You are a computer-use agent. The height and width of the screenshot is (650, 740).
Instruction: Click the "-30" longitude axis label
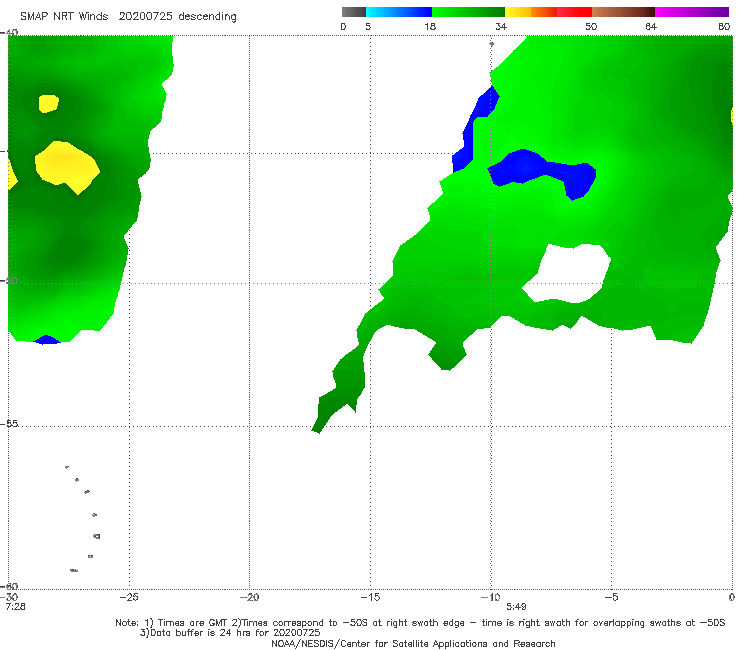[x=9, y=597]
